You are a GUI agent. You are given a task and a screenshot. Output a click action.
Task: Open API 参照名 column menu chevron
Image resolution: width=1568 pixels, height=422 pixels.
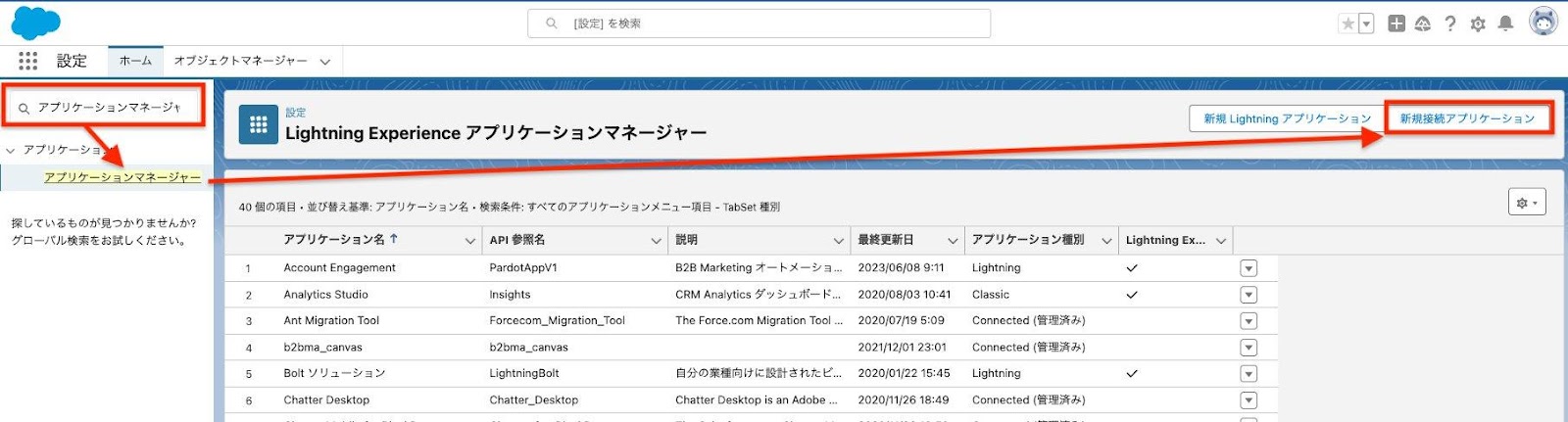click(656, 241)
